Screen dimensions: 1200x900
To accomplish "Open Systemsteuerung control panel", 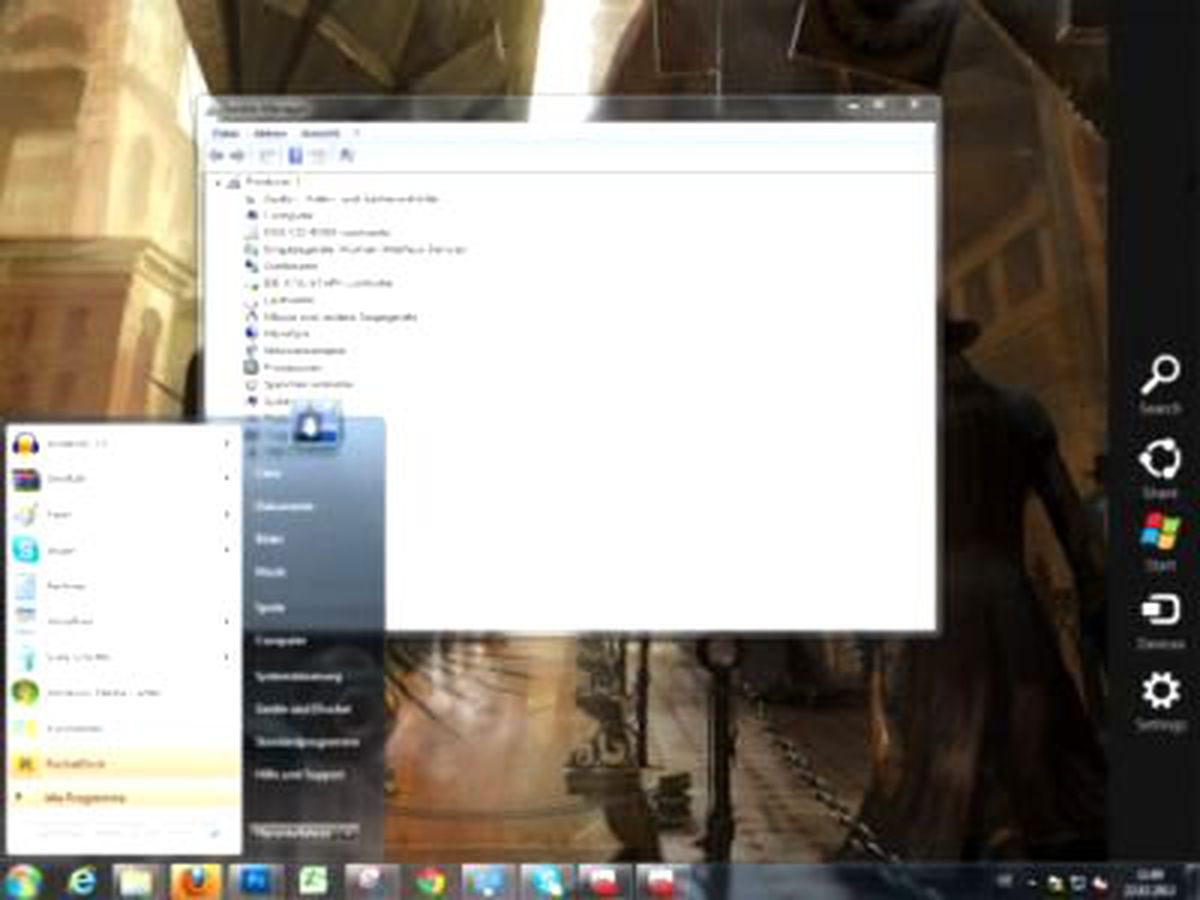I will click(x=298, y=677).
